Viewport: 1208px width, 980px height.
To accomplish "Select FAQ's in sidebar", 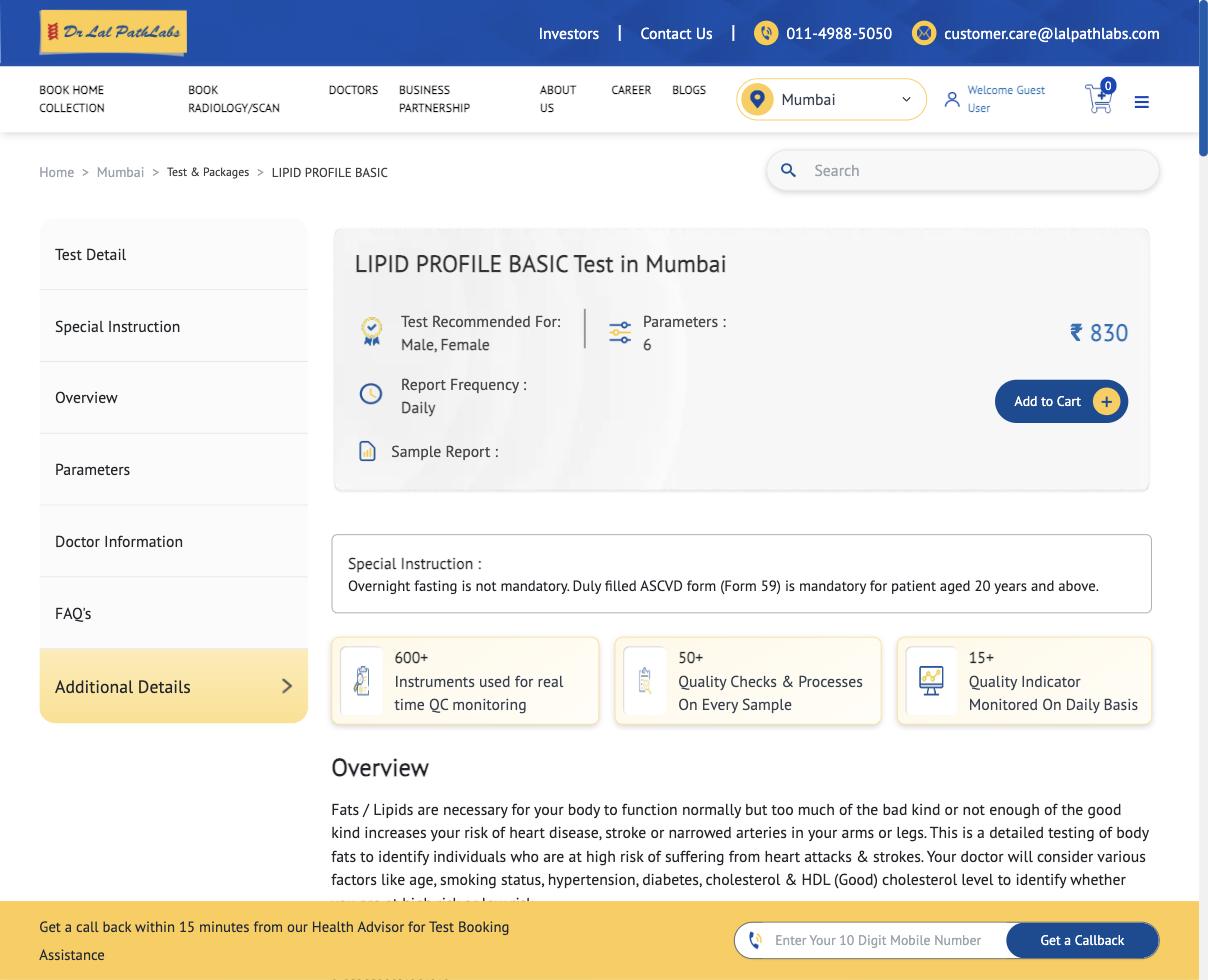I will coord(173,613).
